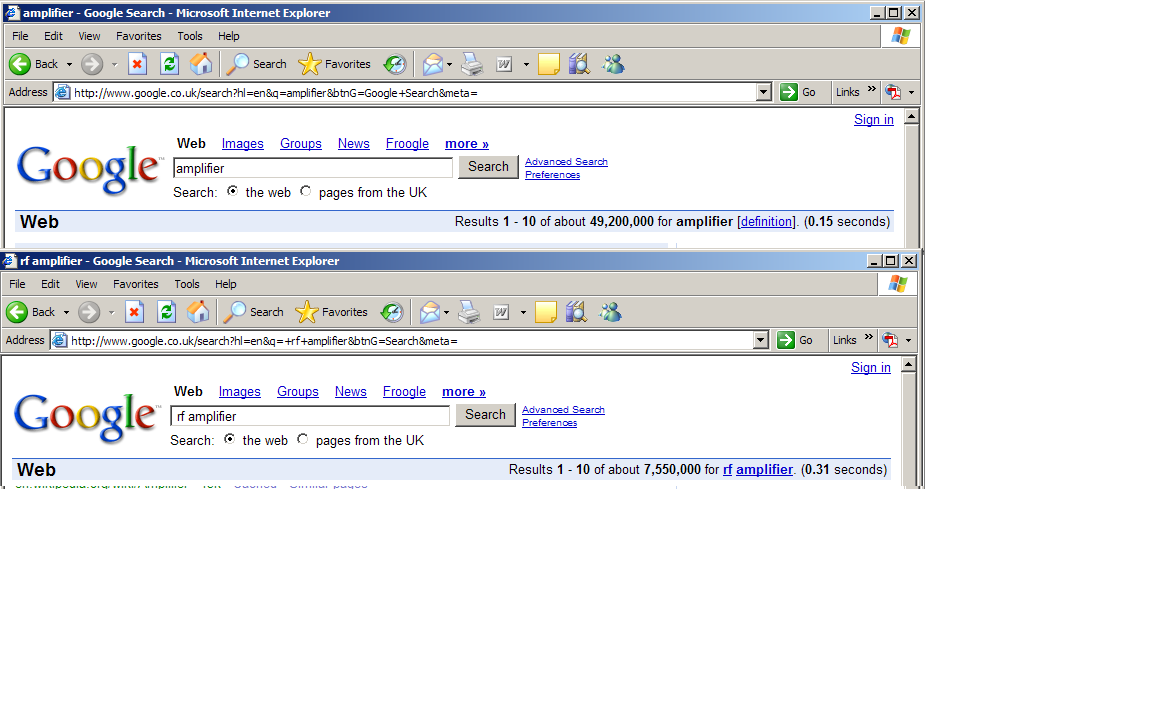Expand Links chevron in amplifier window
Screen dimensions: 1164x709
pyautogui.click(x=872, y=89)
